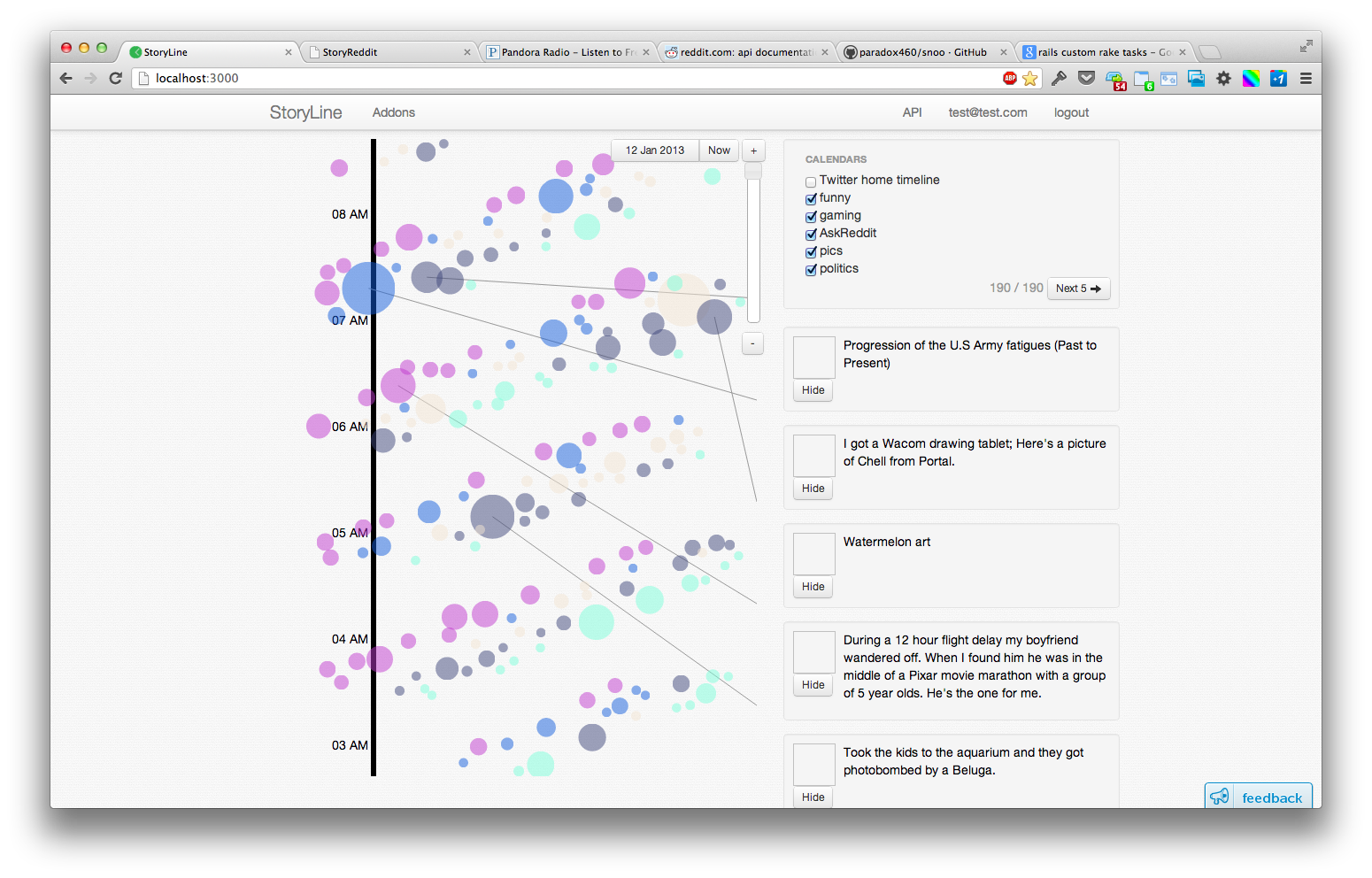Open the feedback tab button
1372x878 pixels.
point(1258,797)
